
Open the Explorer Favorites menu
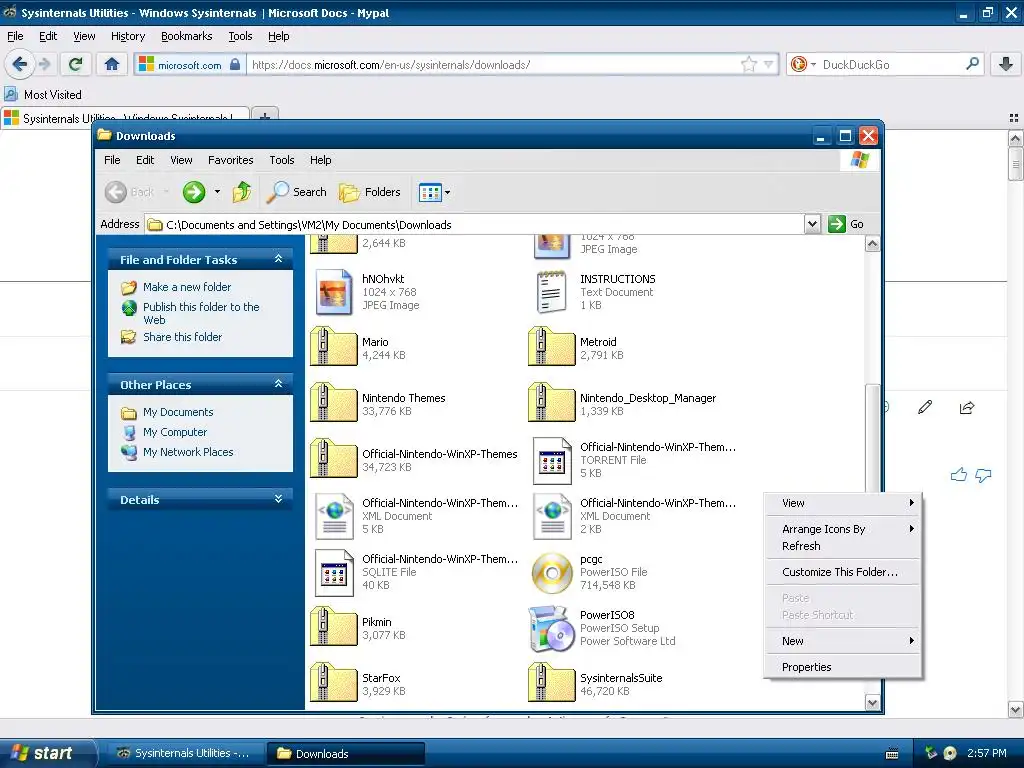pyautogui.click(x=231, y=160)
